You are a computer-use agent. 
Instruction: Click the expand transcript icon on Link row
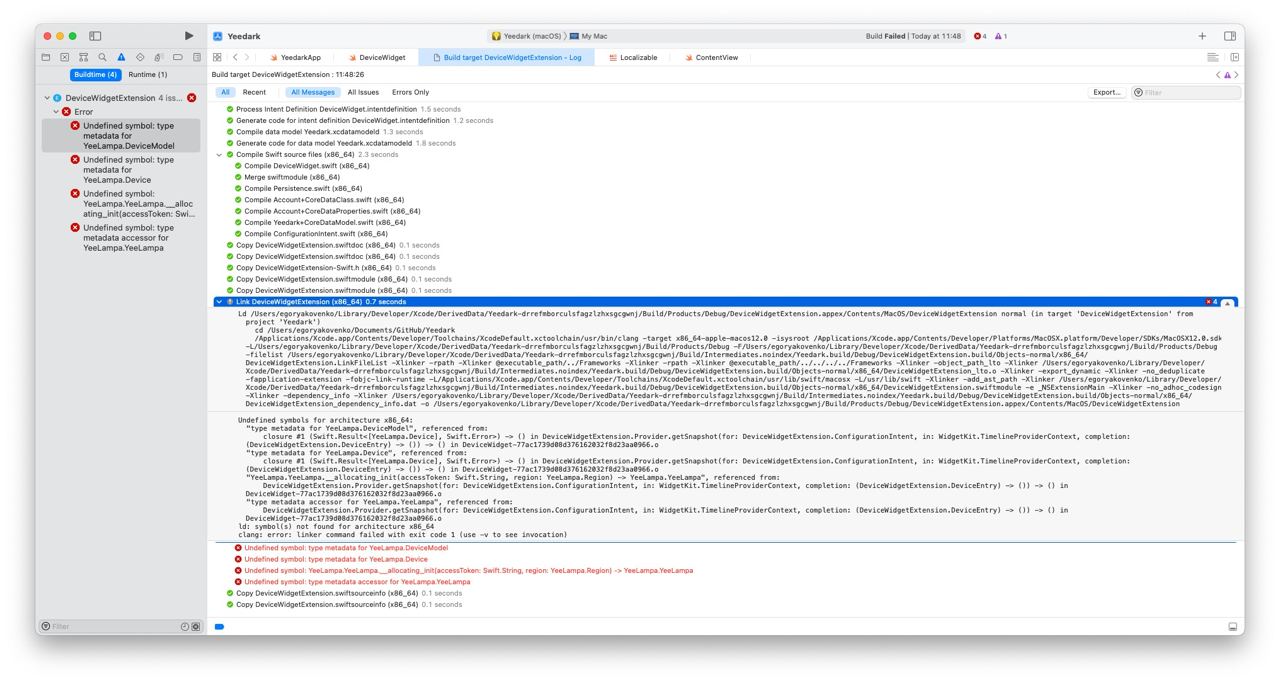[1228, 302]
